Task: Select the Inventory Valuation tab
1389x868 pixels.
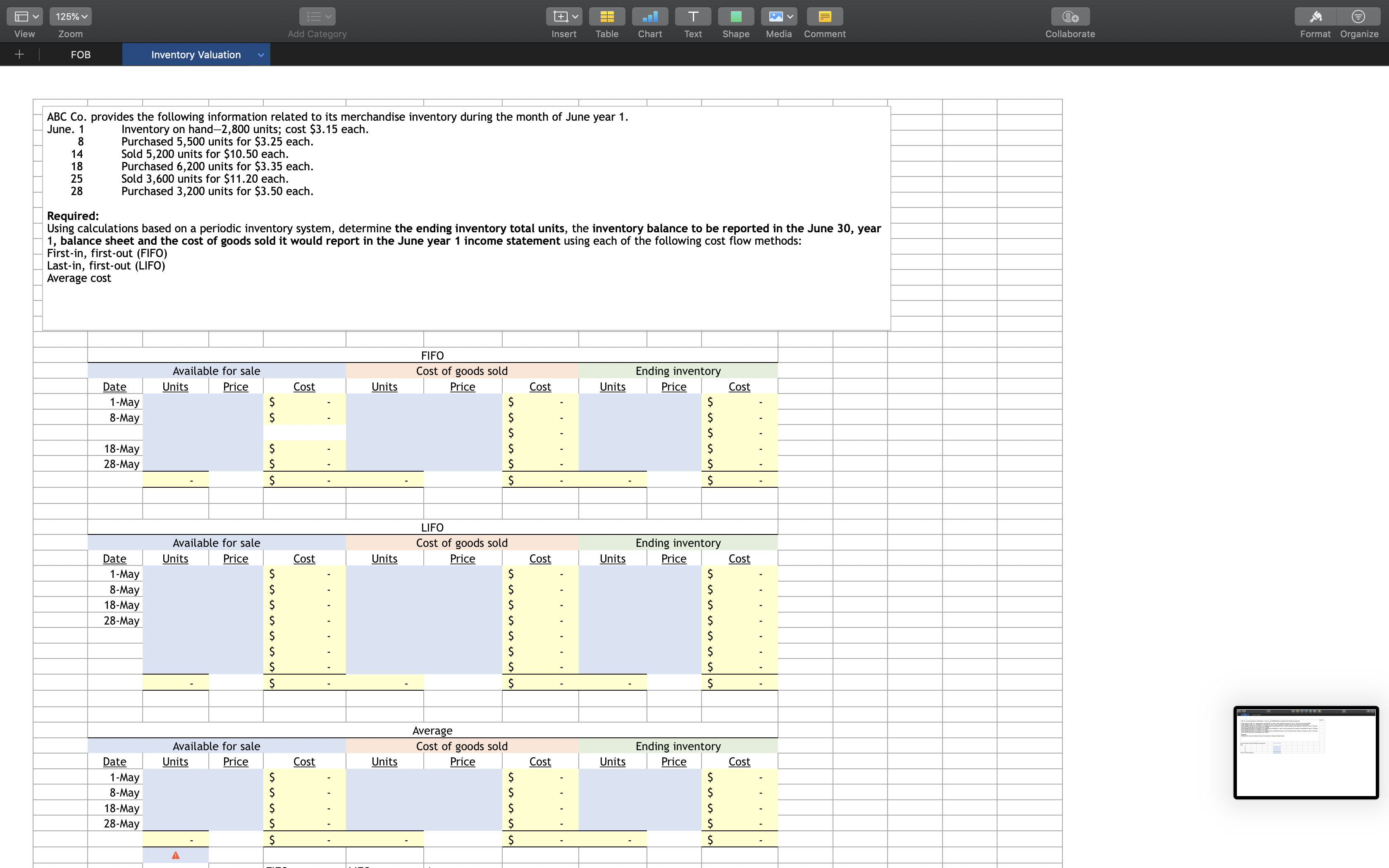Action: pyautogui.click(x=195, y=55)
